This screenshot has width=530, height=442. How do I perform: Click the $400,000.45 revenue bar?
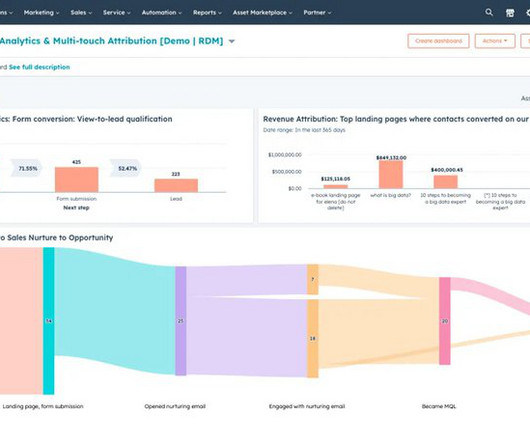click(446, 182)
